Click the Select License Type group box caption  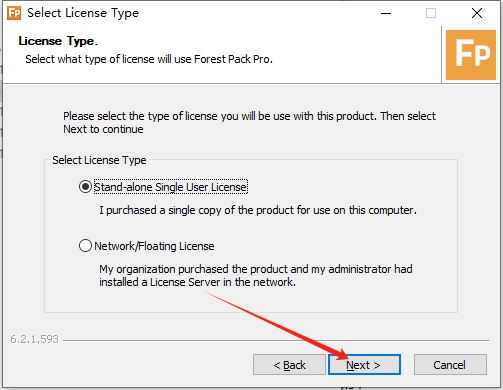(99, 160)
